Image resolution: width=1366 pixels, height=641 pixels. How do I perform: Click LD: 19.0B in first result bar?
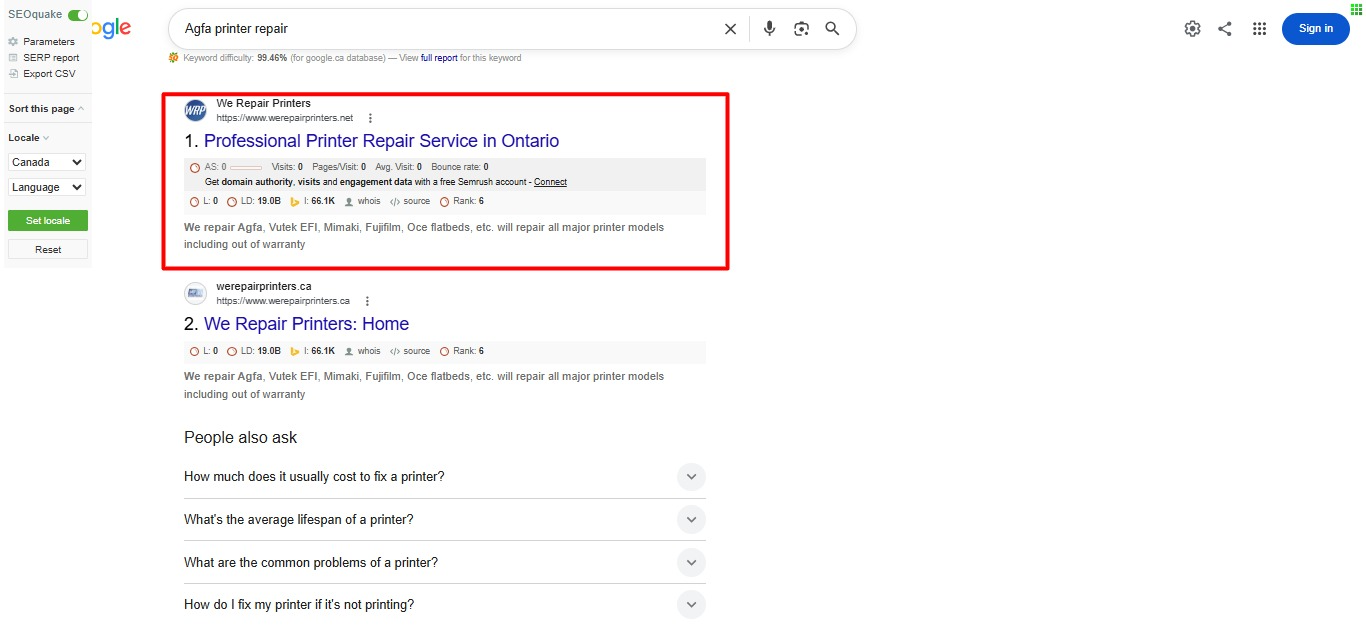(x=254, y=201)
